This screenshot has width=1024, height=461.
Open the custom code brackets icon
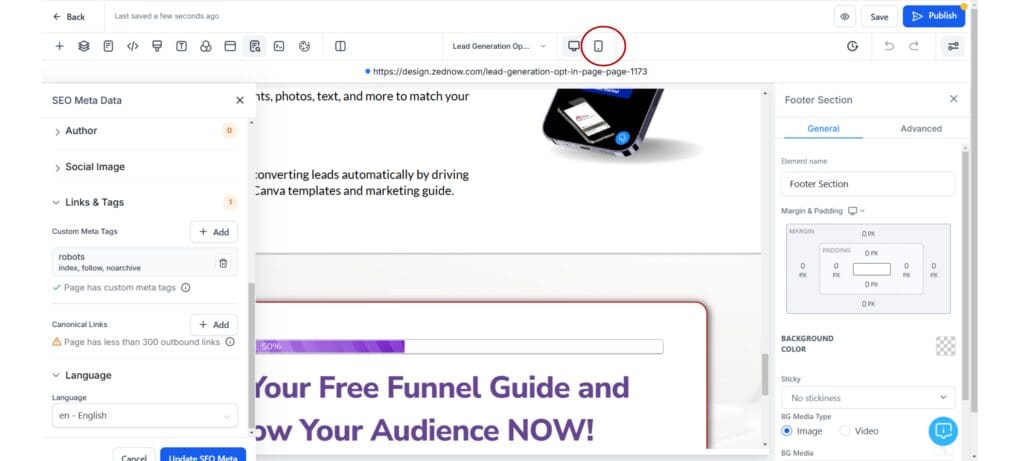(x=133, y=46)
